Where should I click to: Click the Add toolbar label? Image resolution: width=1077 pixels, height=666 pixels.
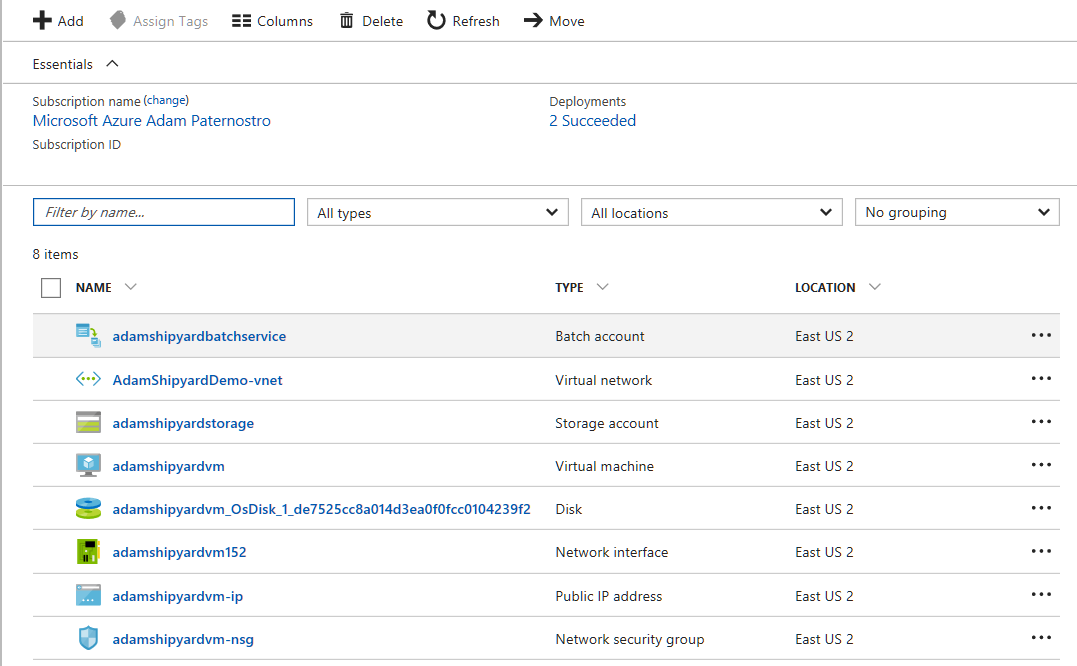70,21
